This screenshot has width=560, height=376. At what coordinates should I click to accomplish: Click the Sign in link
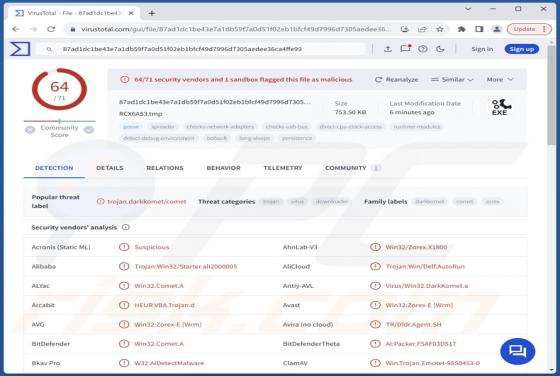click(482, 49)
